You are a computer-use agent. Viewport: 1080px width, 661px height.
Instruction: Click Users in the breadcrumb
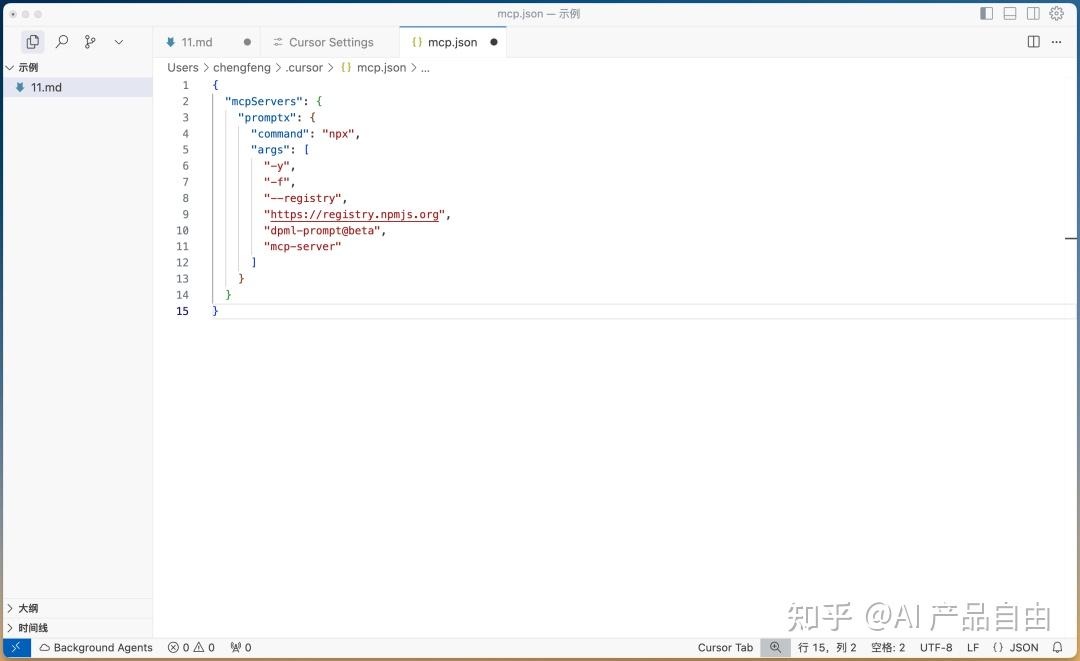point(183,67)
